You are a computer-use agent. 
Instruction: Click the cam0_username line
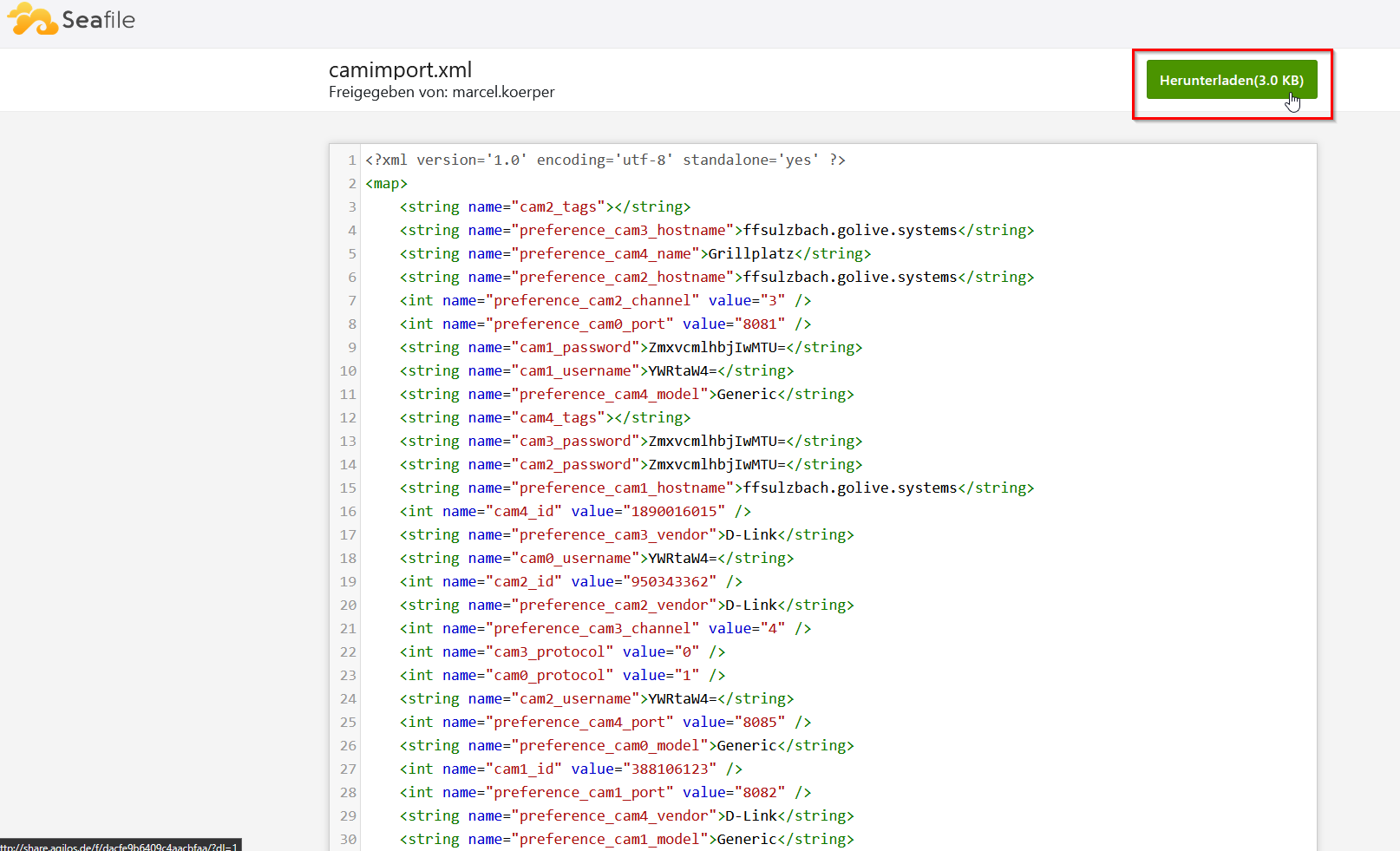[x=597, y=558]
